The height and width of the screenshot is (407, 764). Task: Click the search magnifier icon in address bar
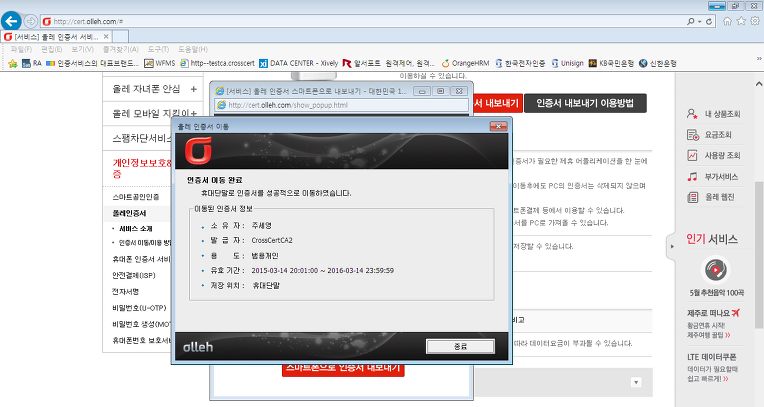(x=691, y=21)
